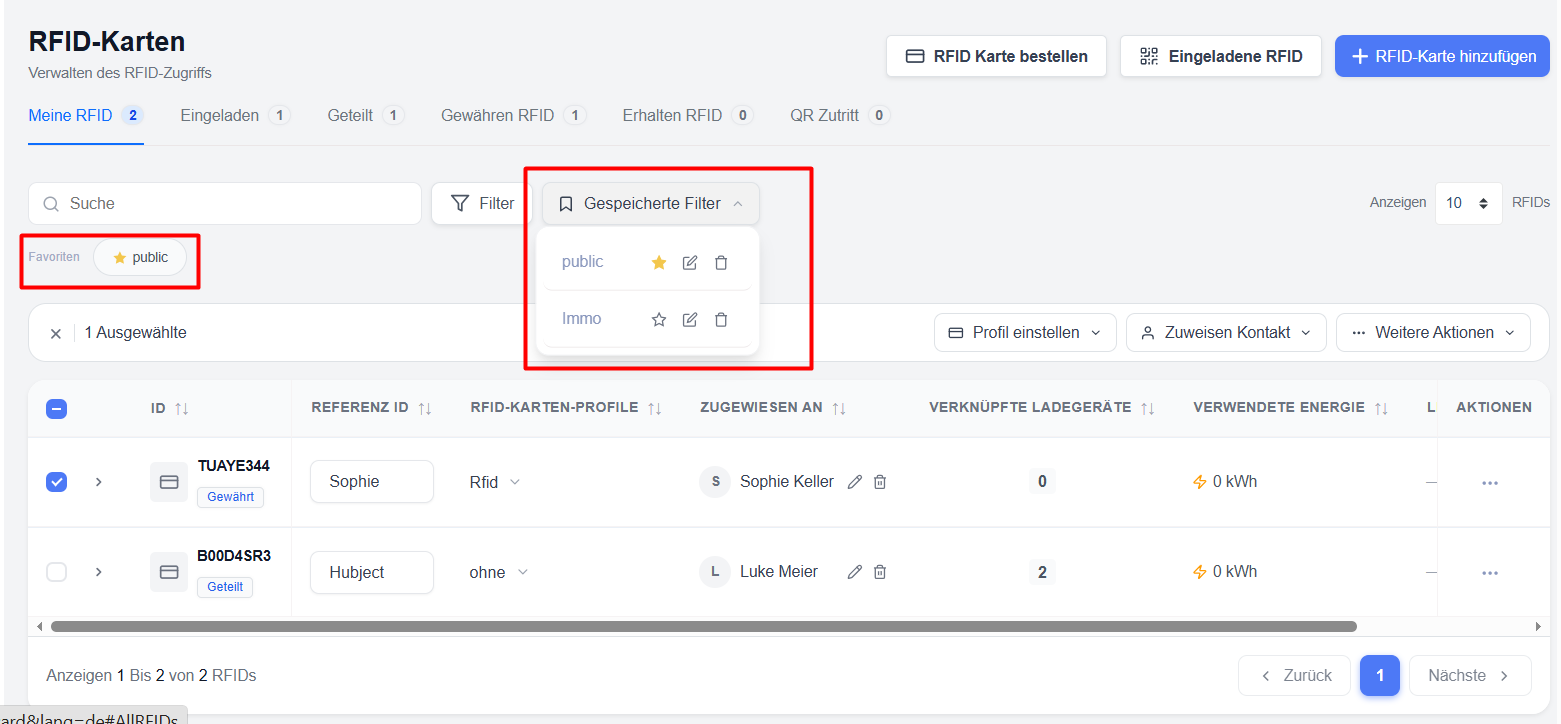Edit Luke Meier assignment pencil icon
Image resolution: width=1561 pixels, height=724 pixels.
coord(855,572)
